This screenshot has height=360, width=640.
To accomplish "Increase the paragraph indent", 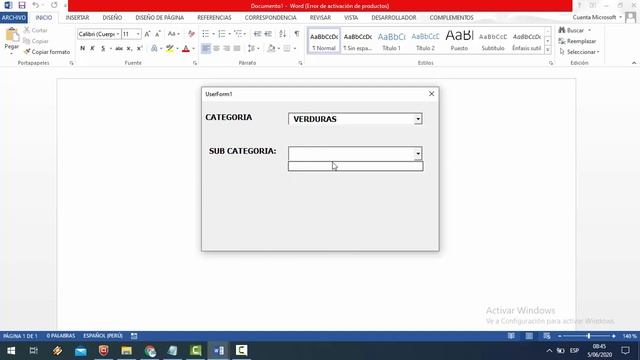I will 268,34.
